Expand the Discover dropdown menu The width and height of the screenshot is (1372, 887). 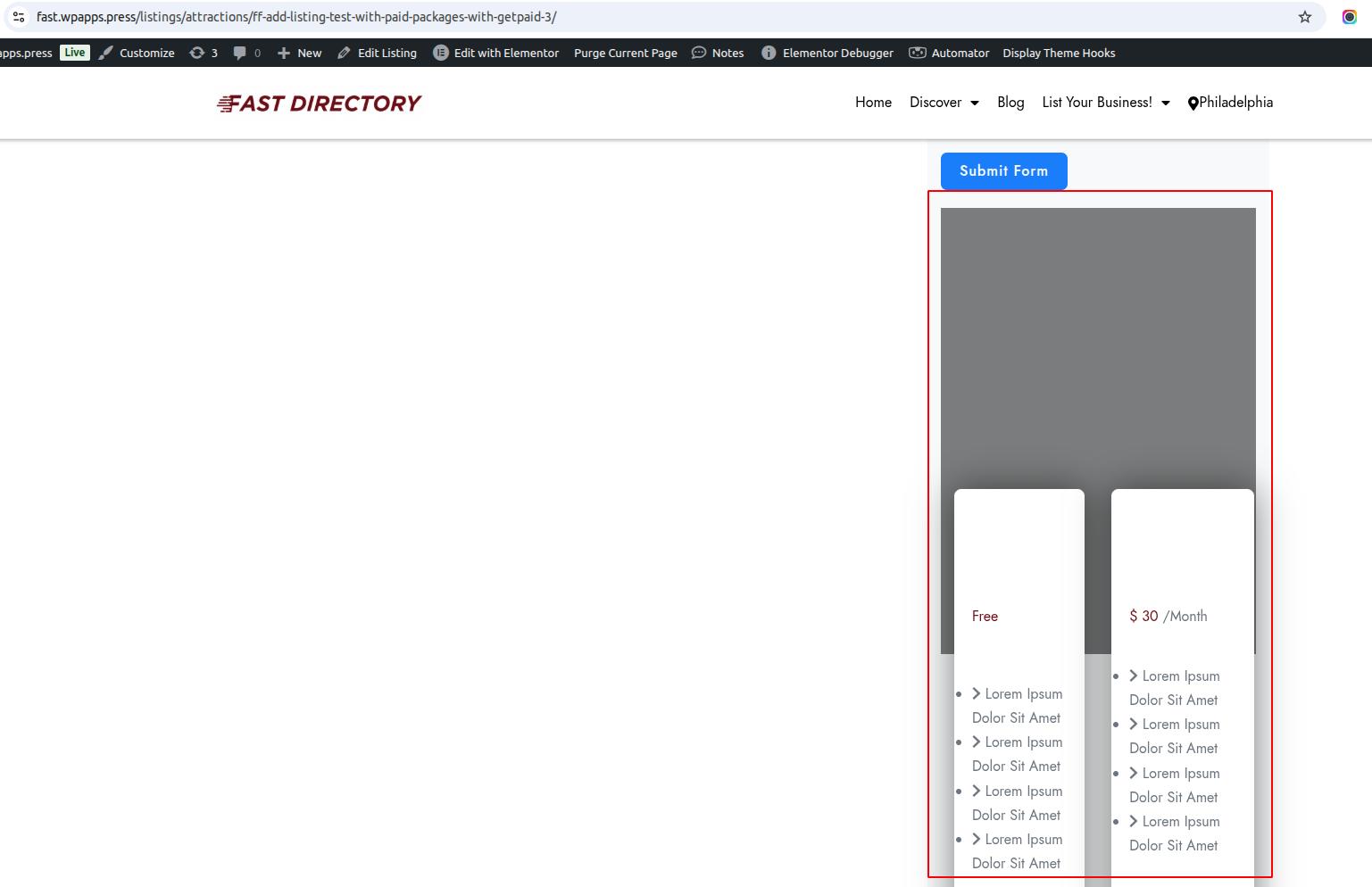coord(944,103)
